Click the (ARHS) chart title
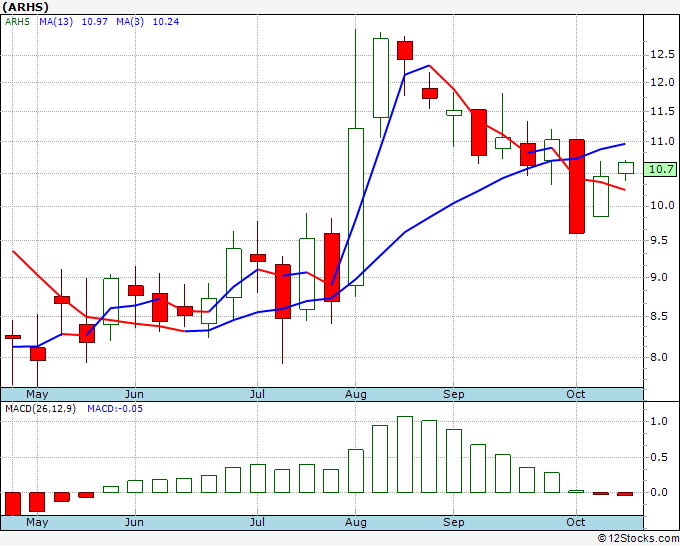680x546 pixels. click(25, 7)
